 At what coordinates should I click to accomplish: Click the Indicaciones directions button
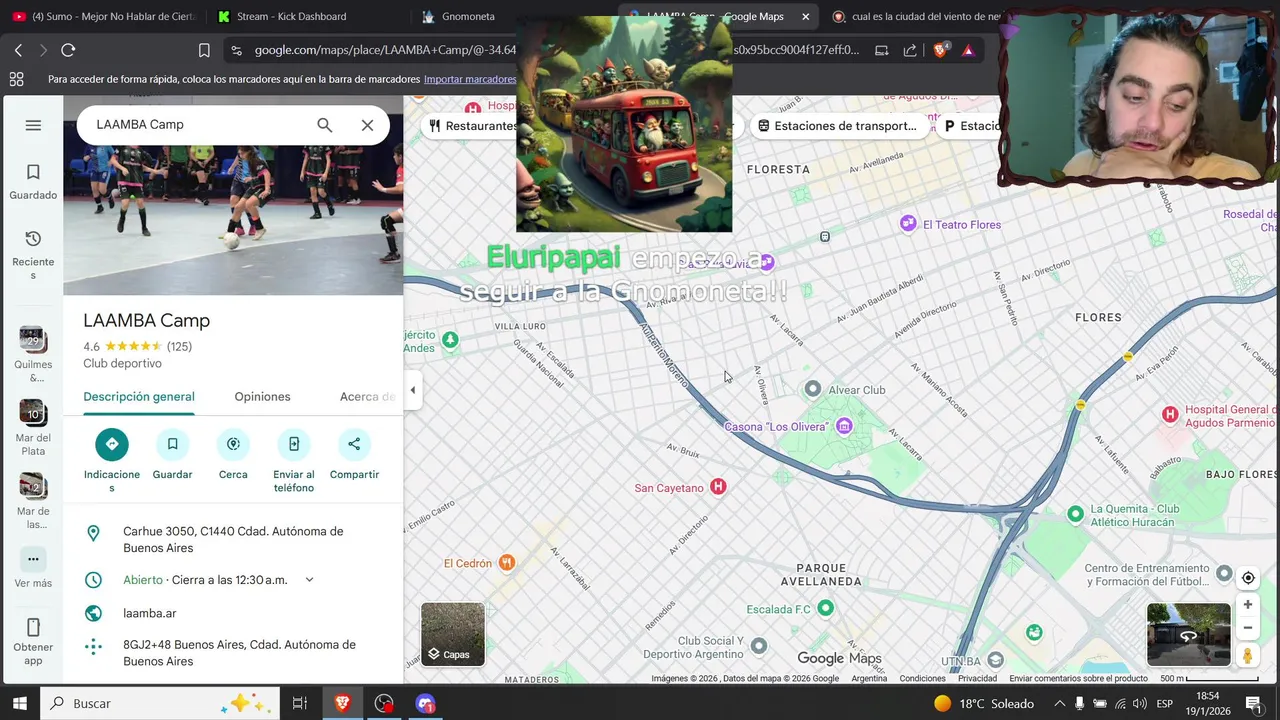(112, 460)
